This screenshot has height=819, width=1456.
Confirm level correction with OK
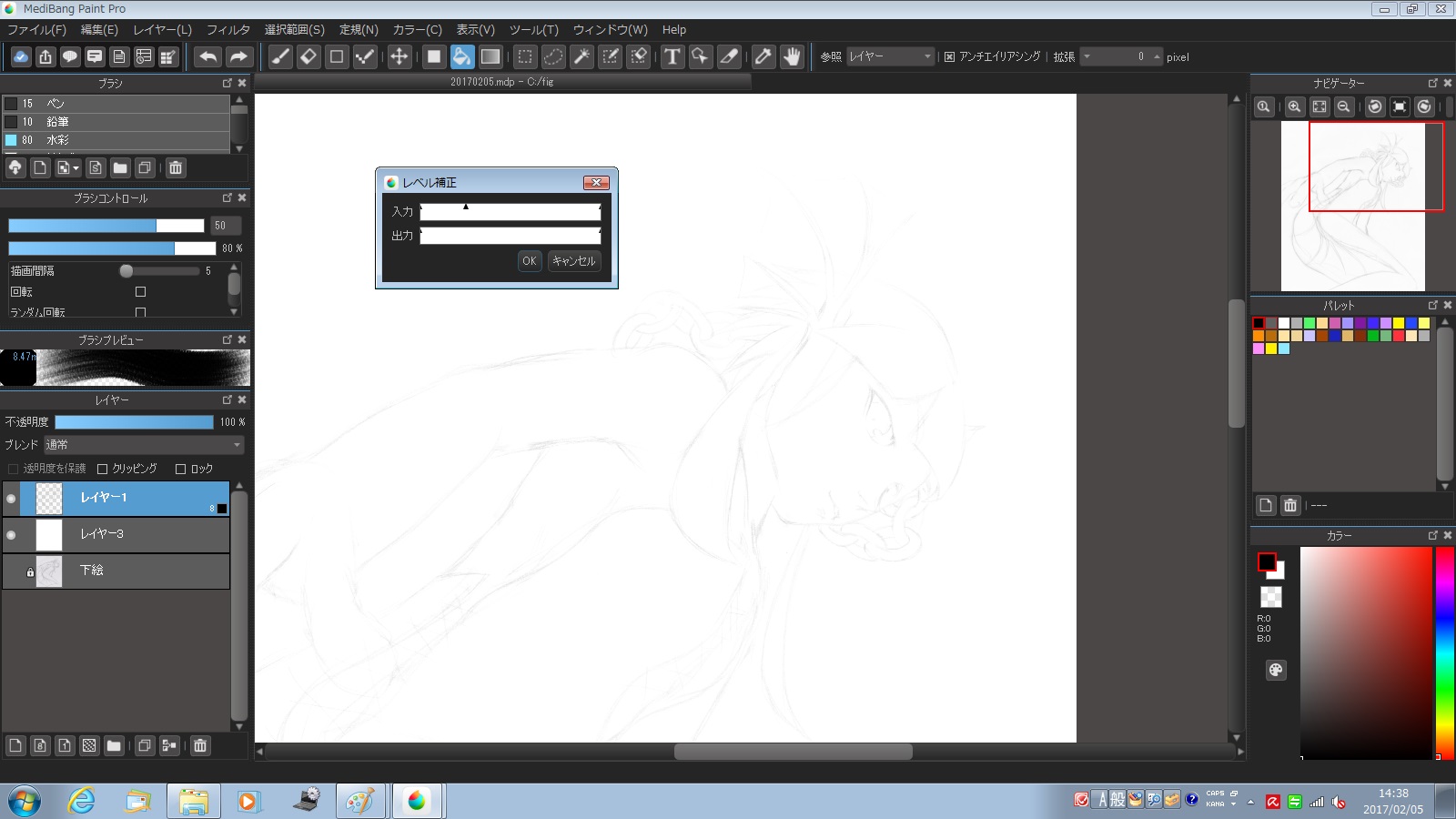(x=530, y=261)
